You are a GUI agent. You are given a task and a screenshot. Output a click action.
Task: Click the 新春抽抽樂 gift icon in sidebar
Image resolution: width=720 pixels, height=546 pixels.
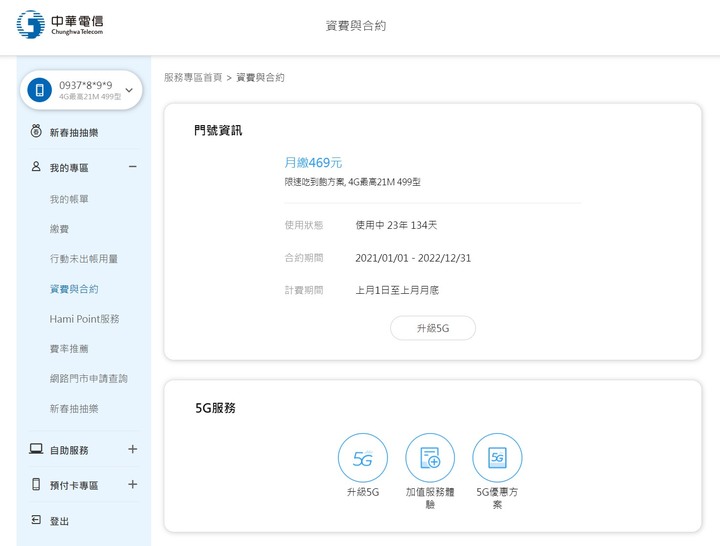point(36,131)
